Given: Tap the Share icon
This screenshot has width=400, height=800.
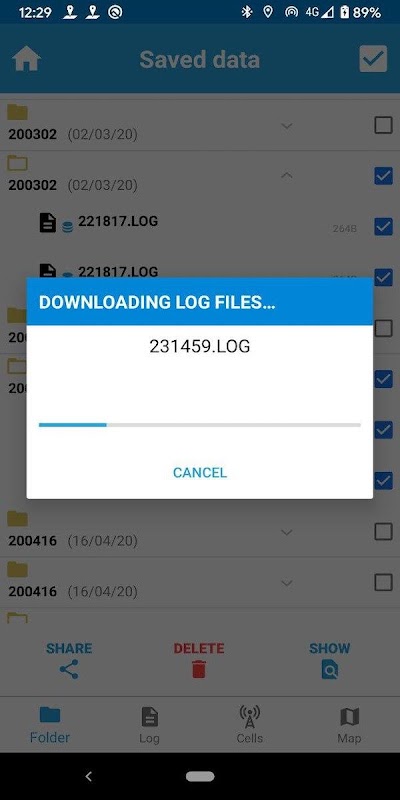Looking at the screenshot, I should click(x=69, y=669).
